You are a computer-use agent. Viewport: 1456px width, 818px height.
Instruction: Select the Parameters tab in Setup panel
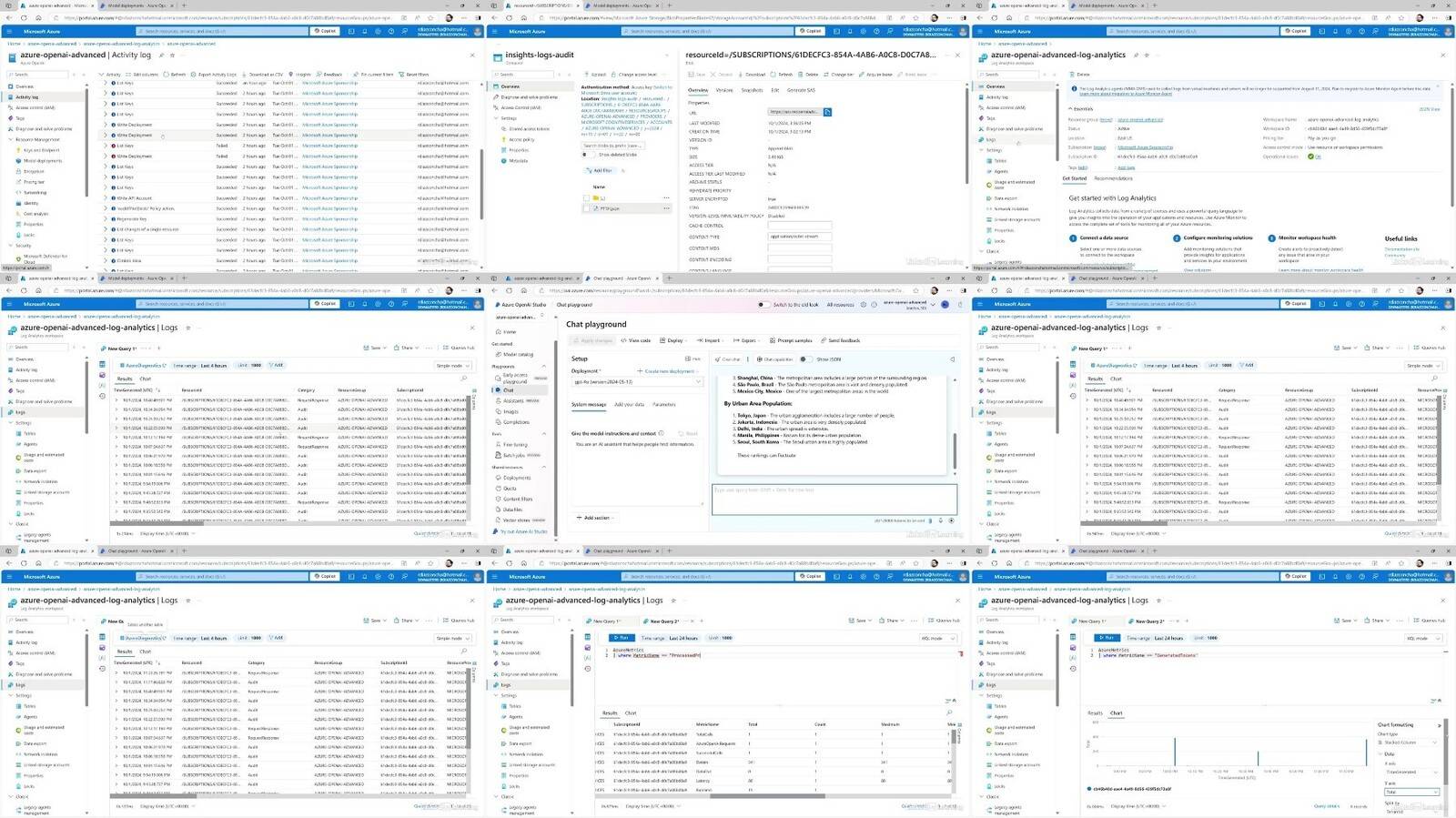point(664,404)
